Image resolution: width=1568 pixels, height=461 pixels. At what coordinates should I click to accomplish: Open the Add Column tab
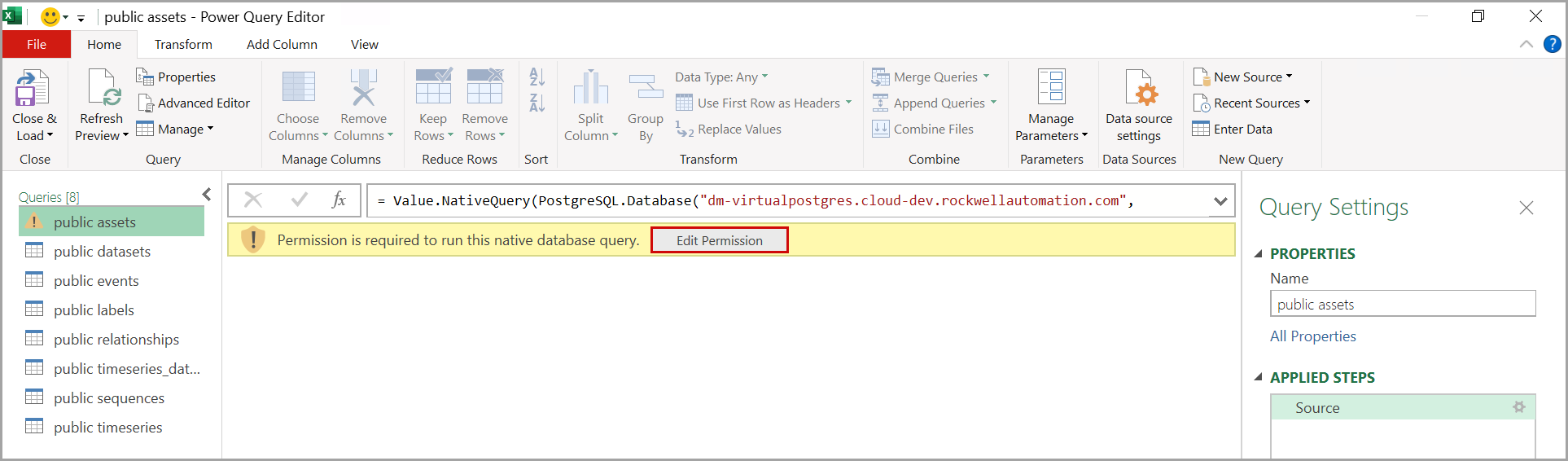point(282,45)
